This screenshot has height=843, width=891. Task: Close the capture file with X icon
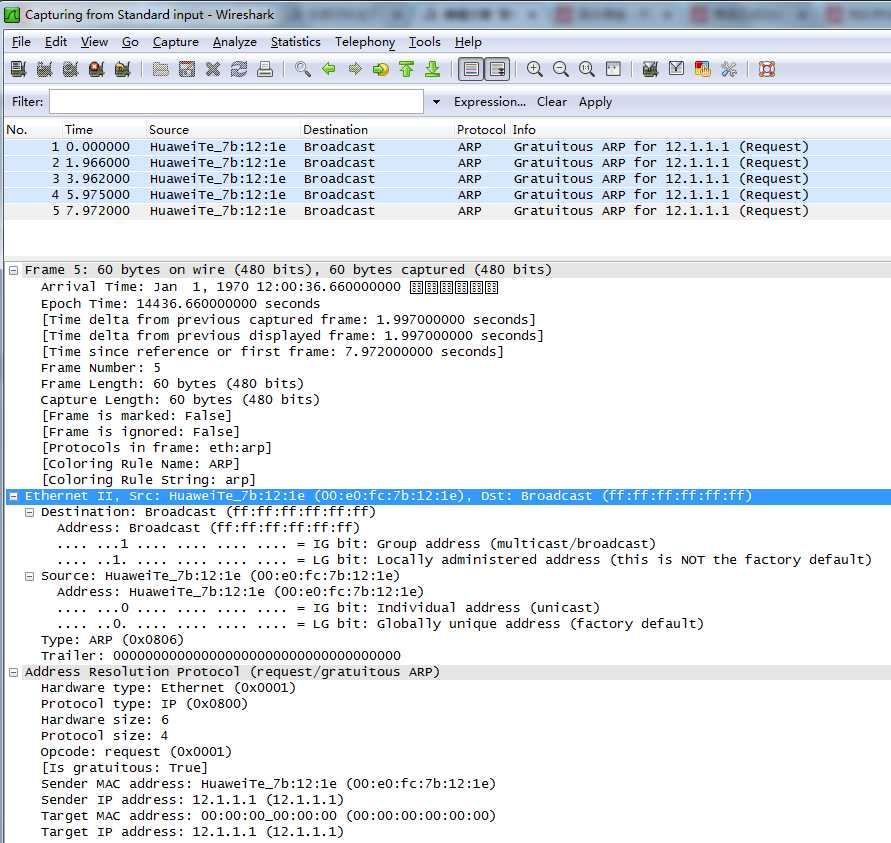pyautogui.click(x=213, y=69)
